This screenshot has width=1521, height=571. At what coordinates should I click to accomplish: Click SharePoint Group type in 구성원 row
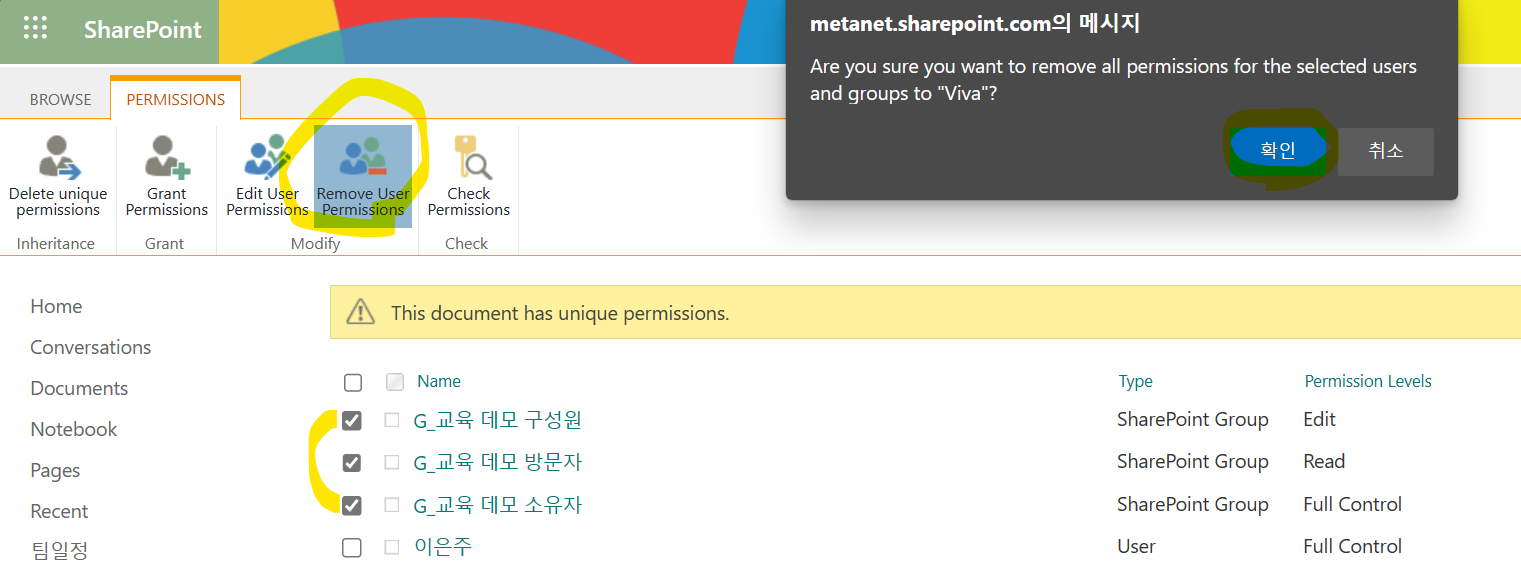tap(1193, 419)
